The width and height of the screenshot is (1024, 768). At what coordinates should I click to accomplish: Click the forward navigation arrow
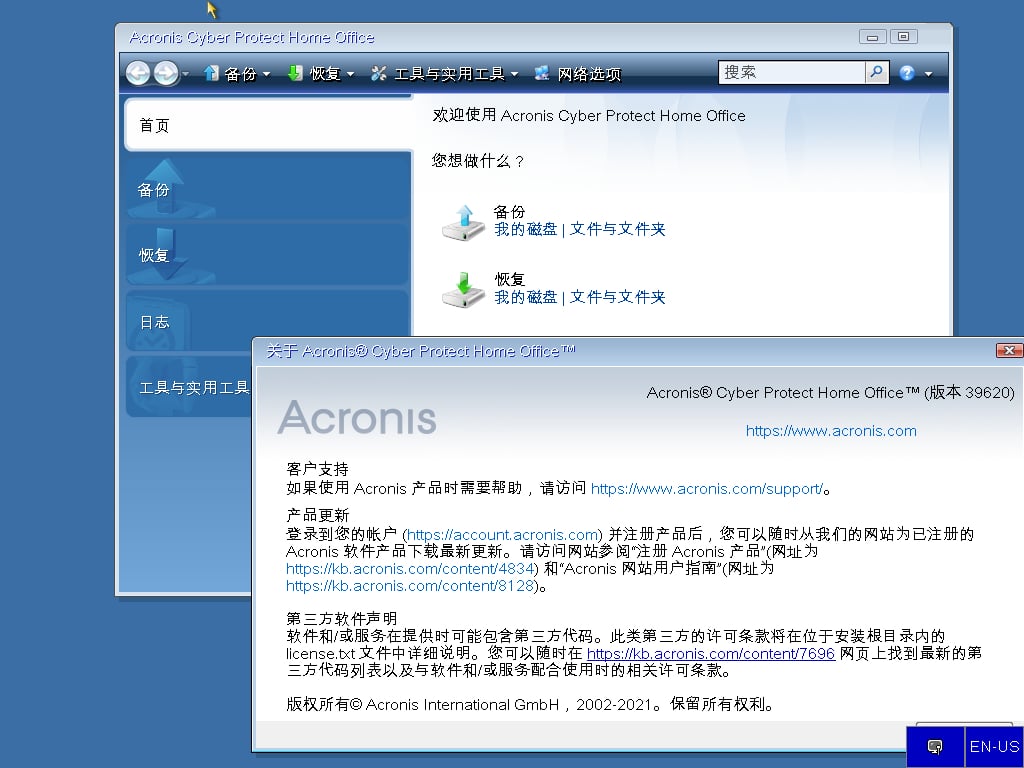coord(163,73)
